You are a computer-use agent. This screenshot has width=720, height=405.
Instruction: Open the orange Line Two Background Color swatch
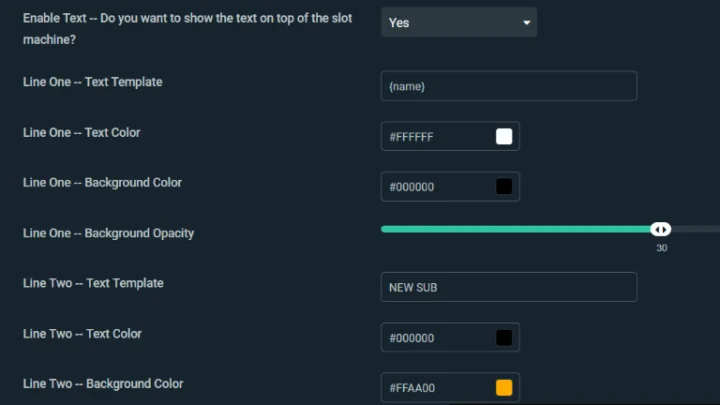click(504, 388)
